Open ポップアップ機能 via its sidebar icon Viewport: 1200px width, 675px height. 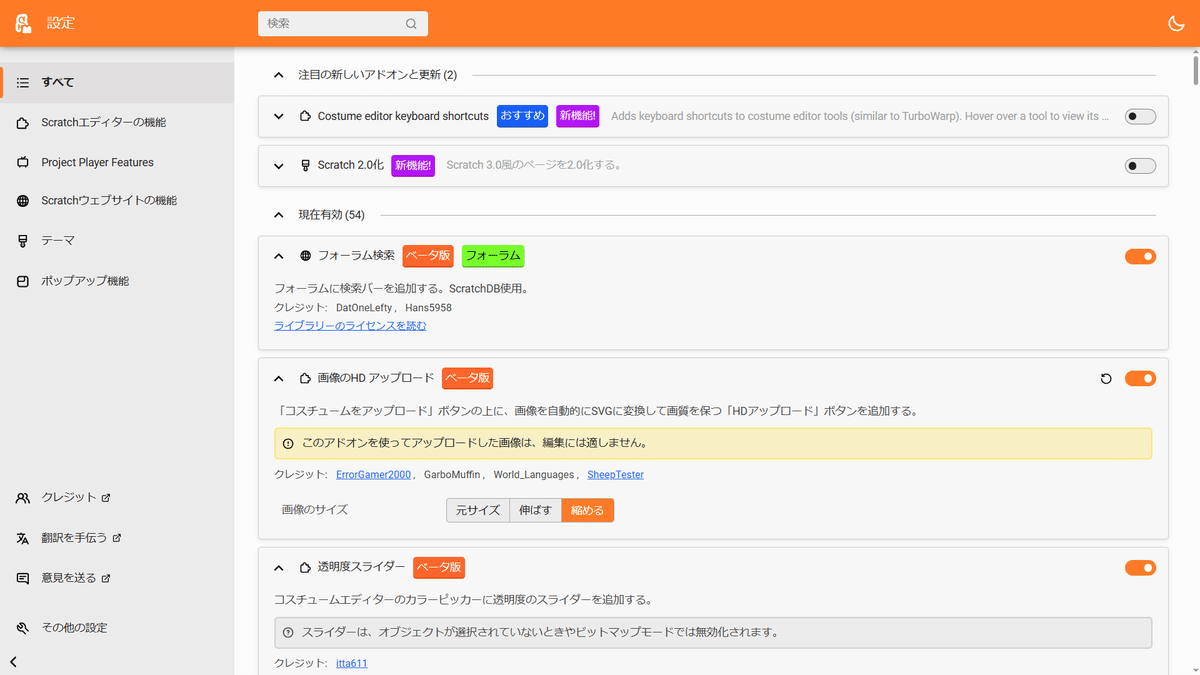[x=22, y=281]
